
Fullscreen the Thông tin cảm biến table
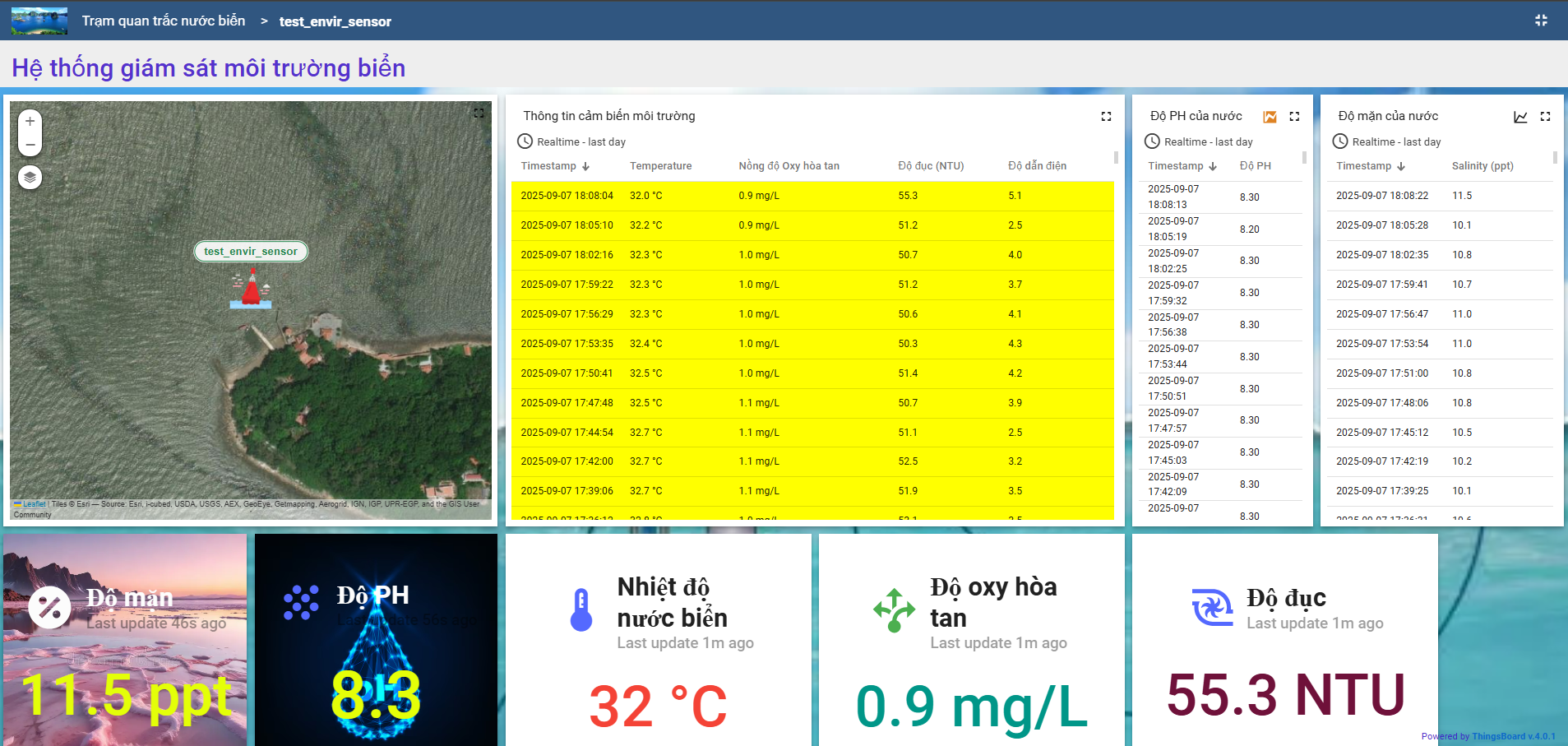(1106, 117)
